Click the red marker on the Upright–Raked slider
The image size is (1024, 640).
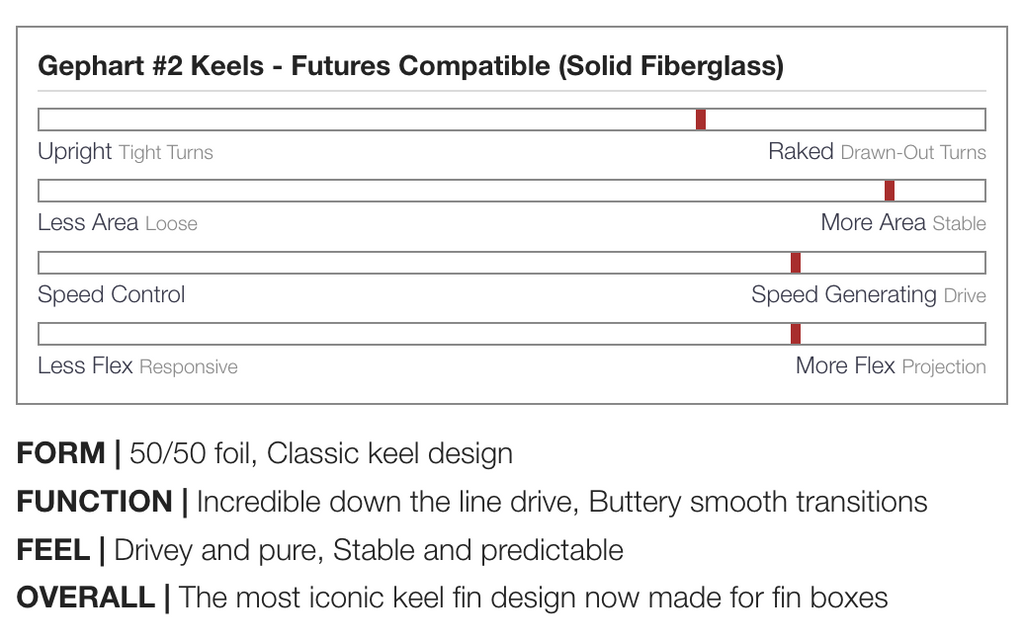(701, 119)
